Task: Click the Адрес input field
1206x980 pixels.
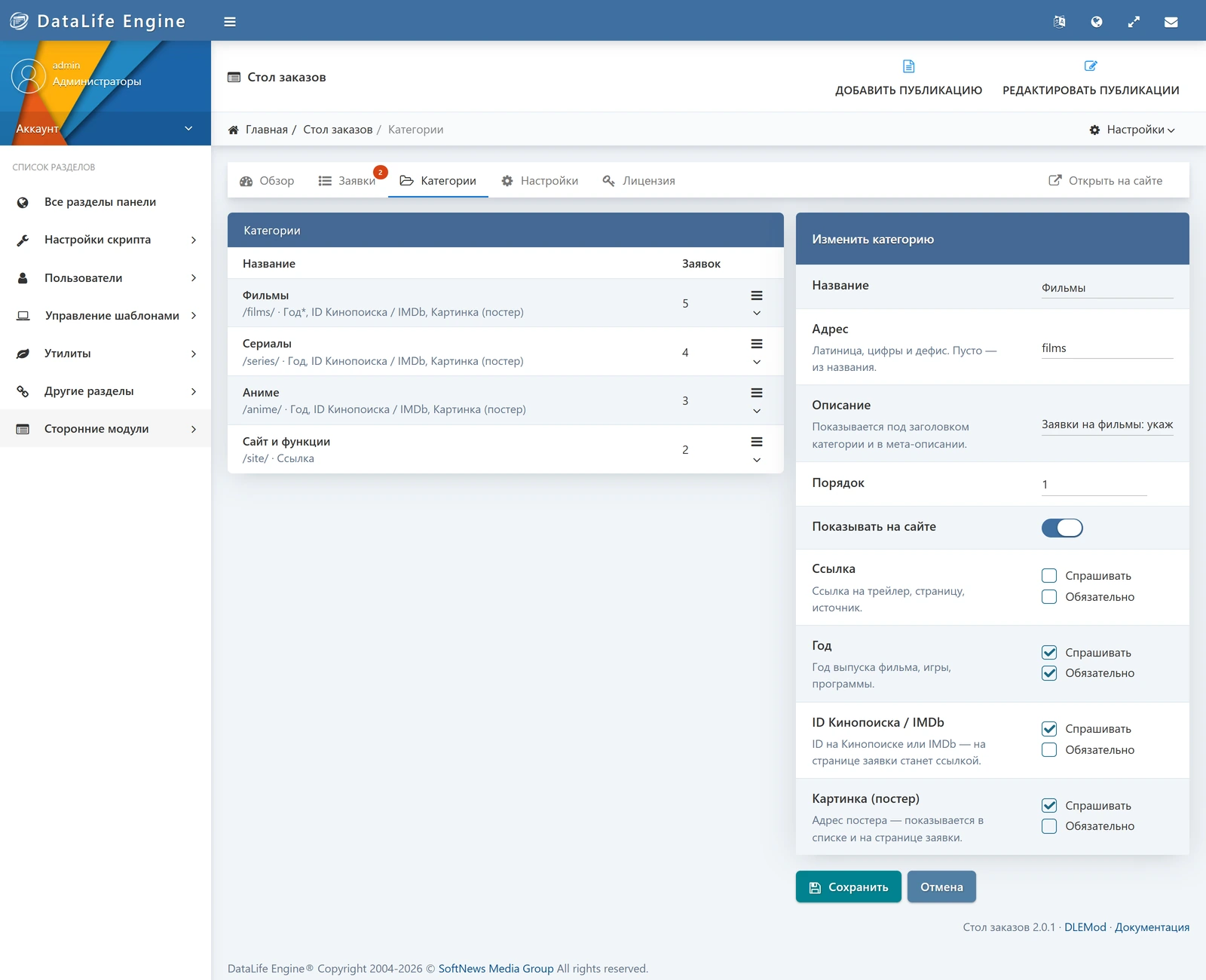Action: (x=1107, y=348)
